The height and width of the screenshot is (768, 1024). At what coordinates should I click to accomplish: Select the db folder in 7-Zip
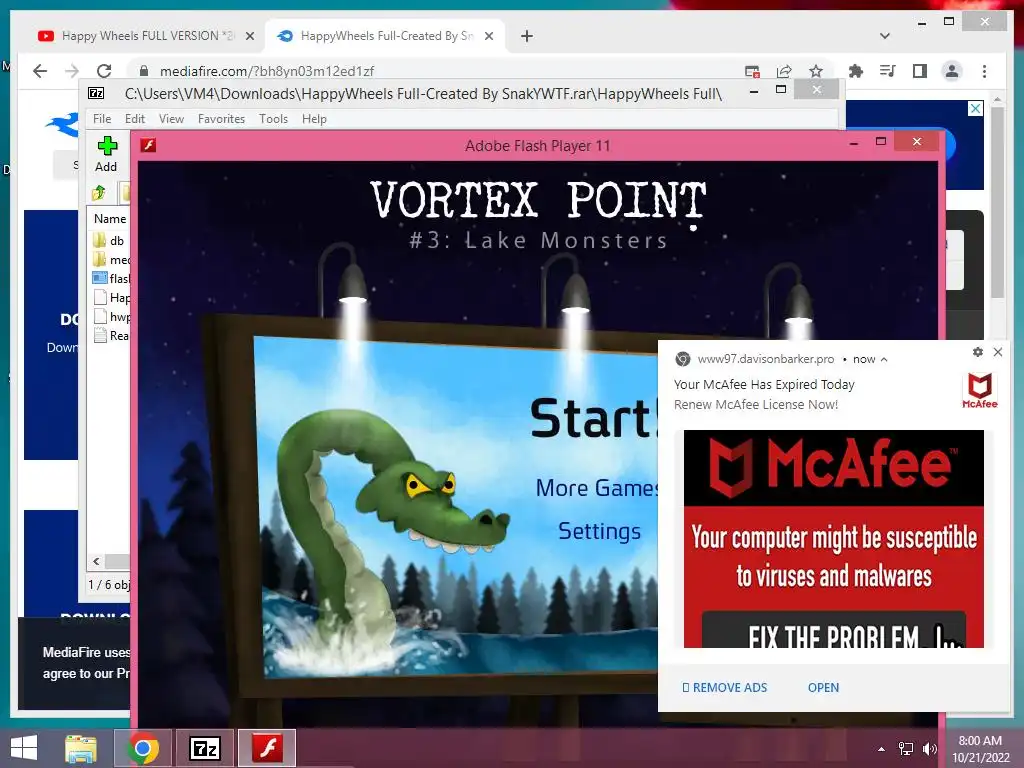coord(109,240)
